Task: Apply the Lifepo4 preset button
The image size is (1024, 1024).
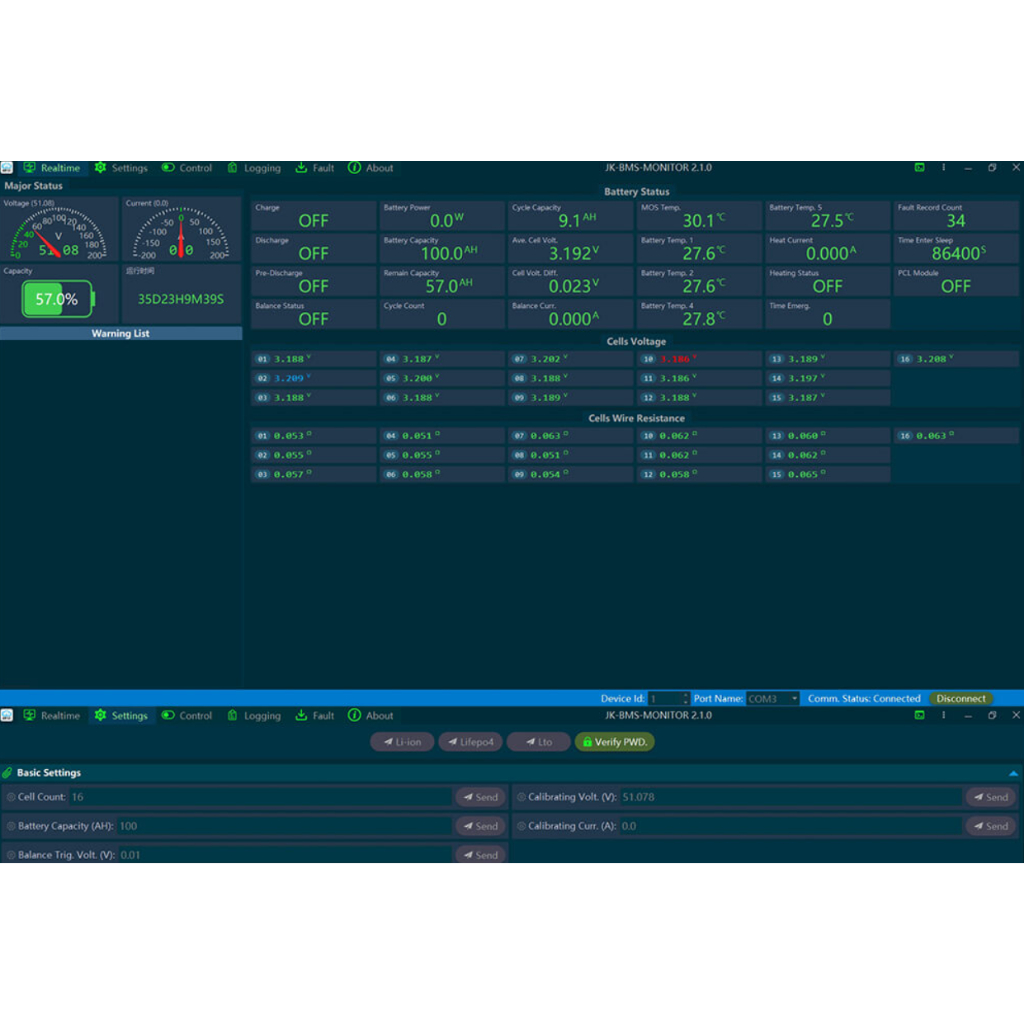Action: click(x=470, y=742)
